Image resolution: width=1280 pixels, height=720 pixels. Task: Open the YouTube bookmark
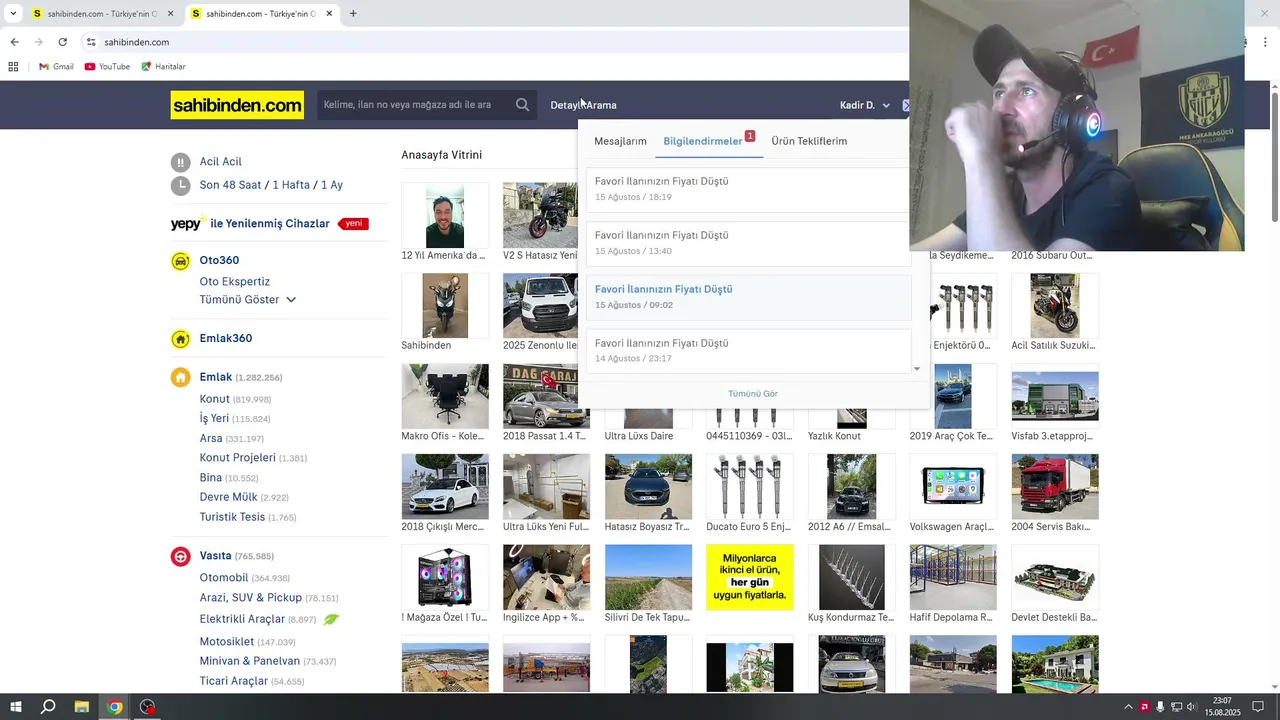(107, 67)
